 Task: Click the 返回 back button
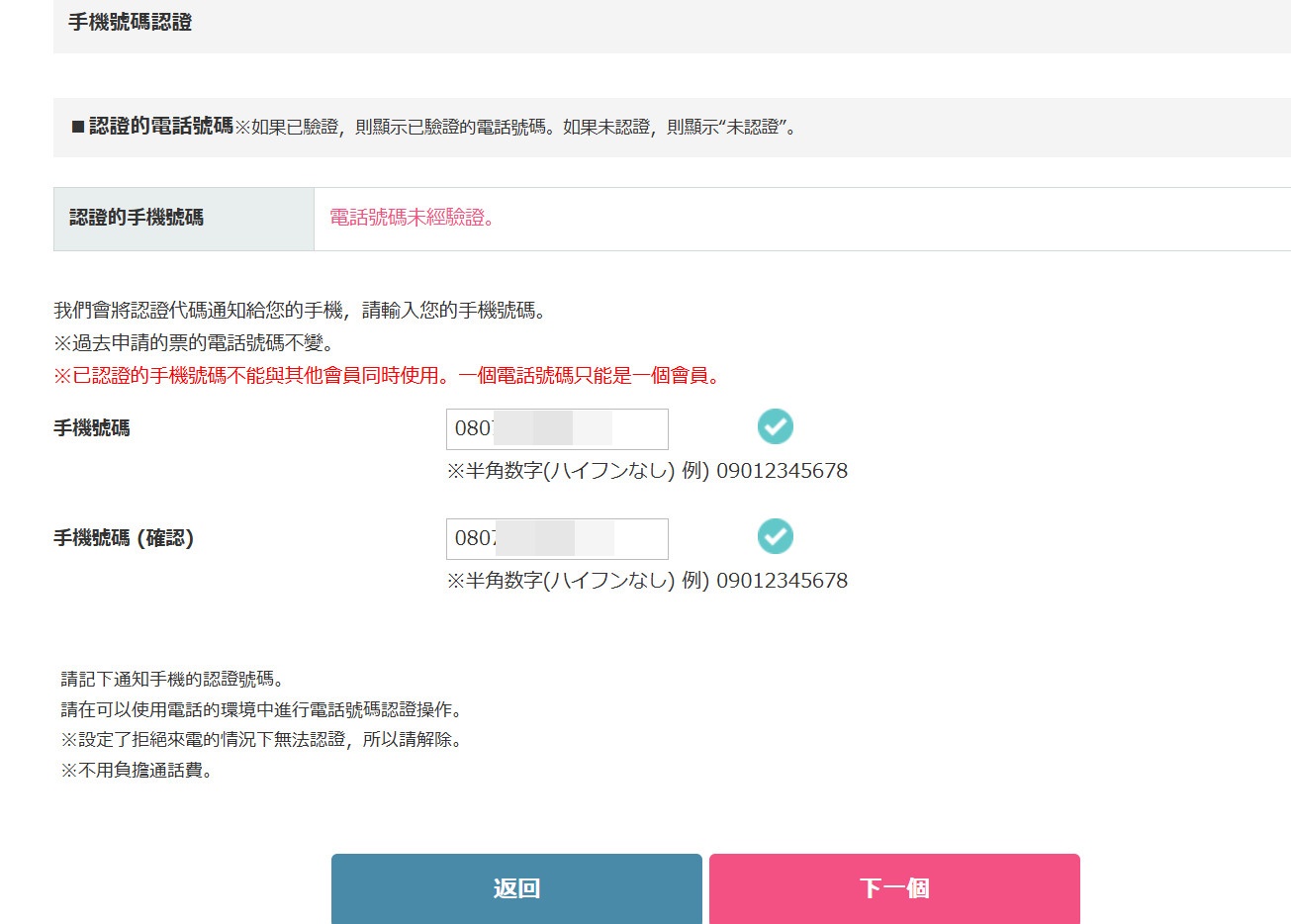[x=516, y=888]
